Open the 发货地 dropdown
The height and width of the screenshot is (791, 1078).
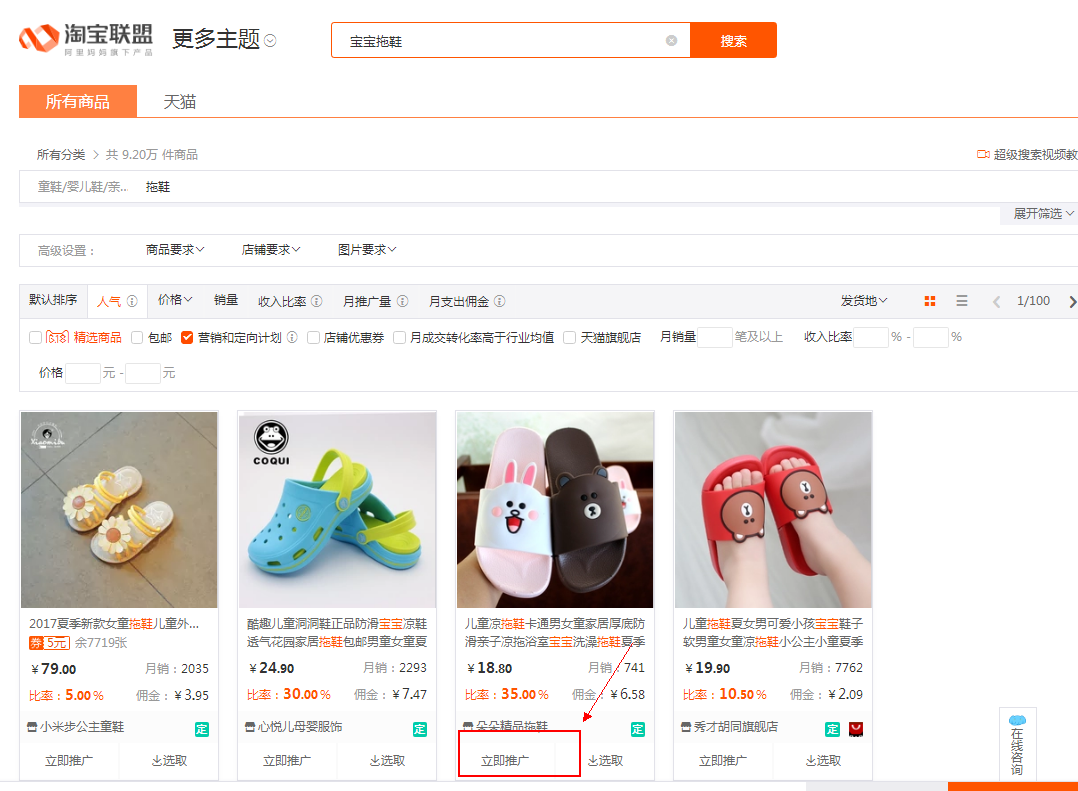tap(864, 301)
